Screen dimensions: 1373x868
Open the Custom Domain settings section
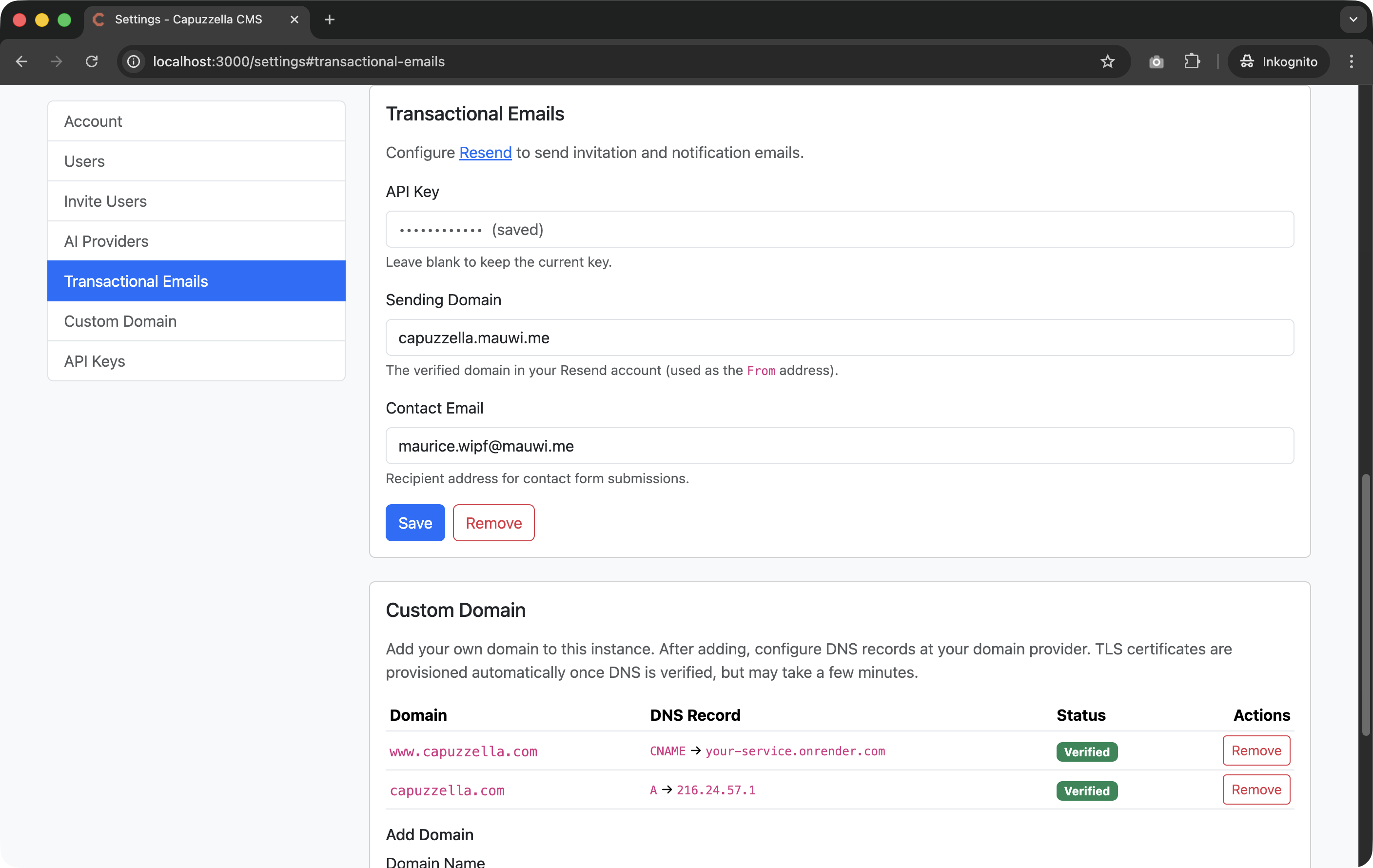coord(120,321)
